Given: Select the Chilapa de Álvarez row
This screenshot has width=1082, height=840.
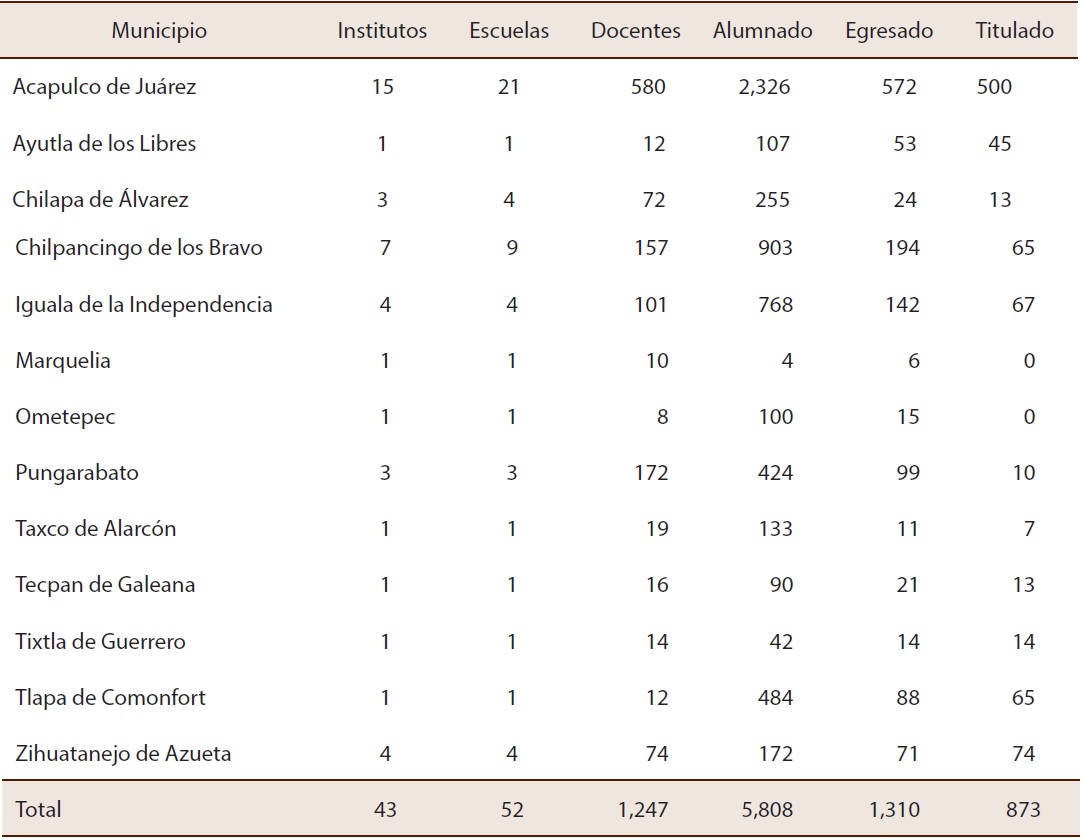Looking at the screenshot, I should coord(98,199).
